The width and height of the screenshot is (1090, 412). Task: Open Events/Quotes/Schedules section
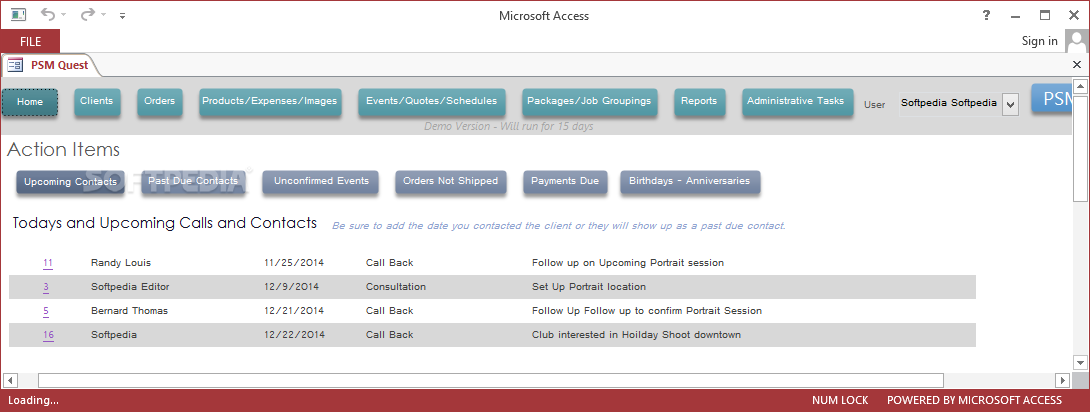pyautogui.click(x=431, y=101)
